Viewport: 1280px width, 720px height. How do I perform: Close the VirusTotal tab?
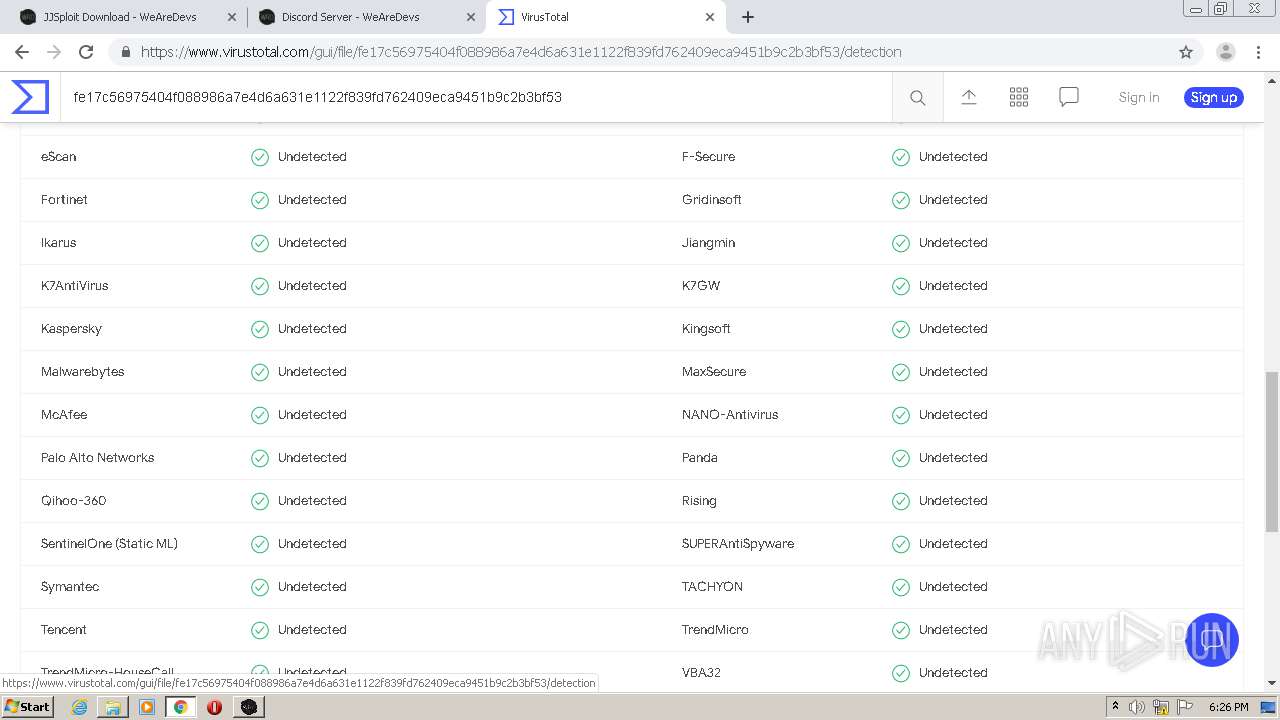pyautogui.click(x=709, y=17)
